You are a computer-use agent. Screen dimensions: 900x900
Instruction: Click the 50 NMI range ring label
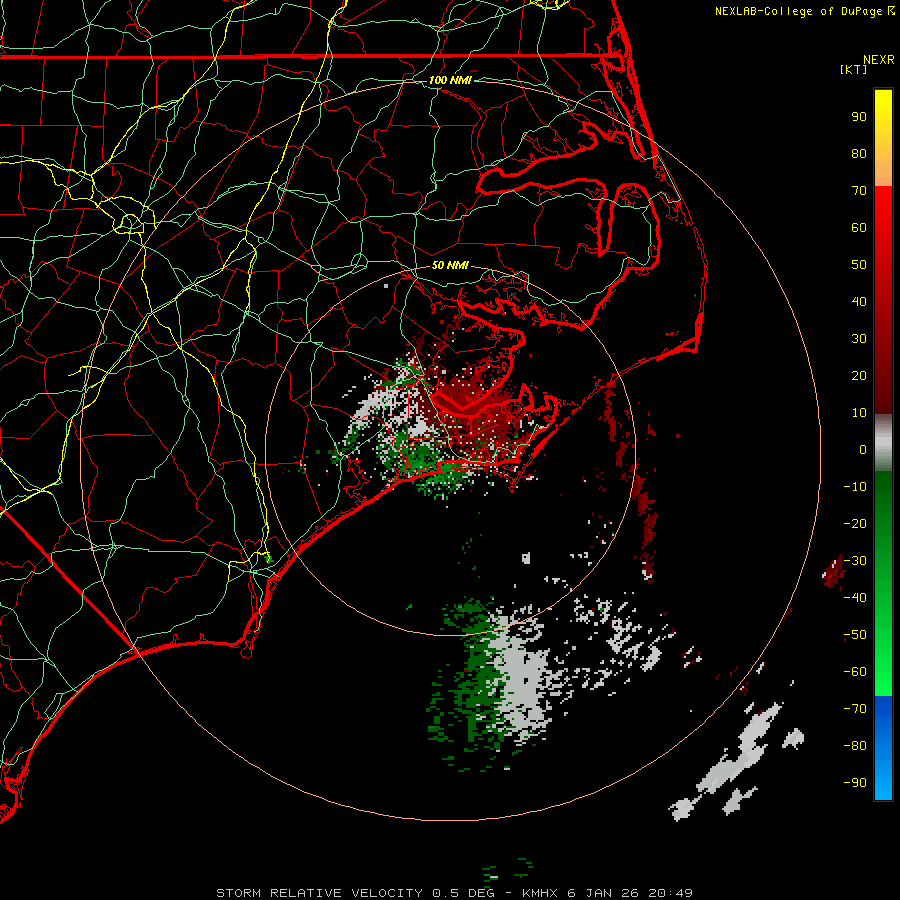pos(450,265)
